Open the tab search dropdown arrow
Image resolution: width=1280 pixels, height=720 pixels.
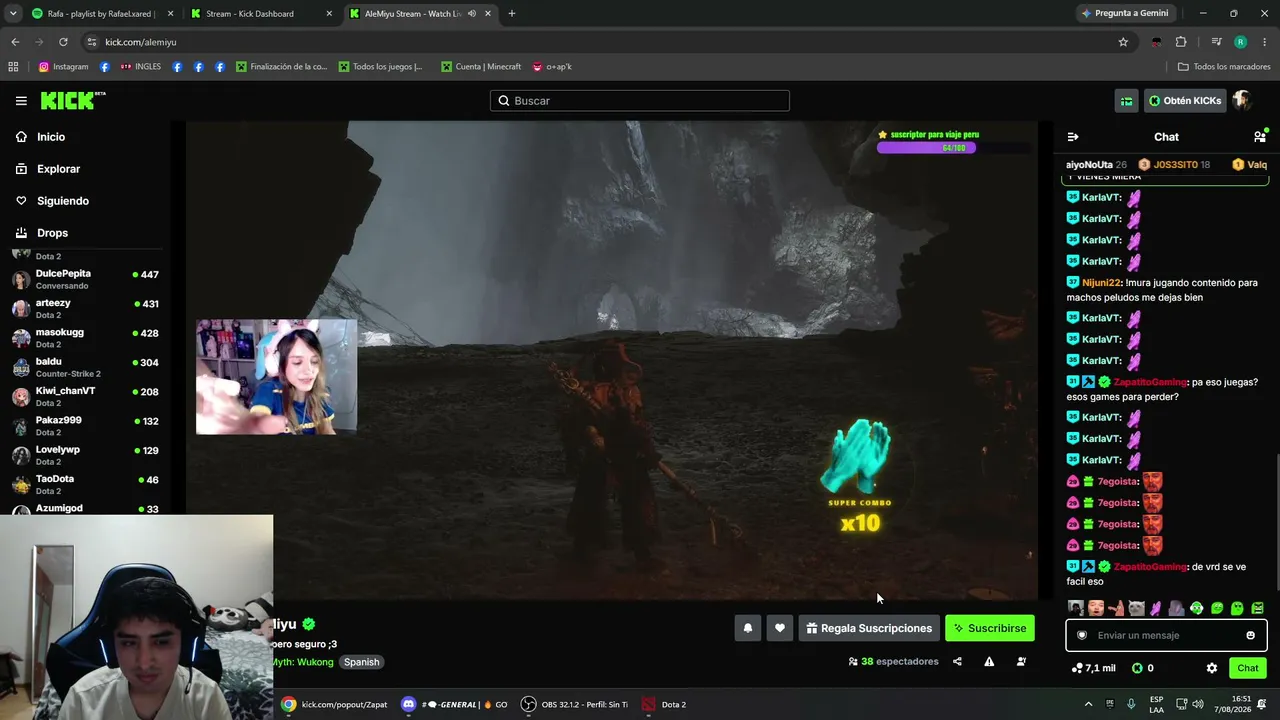pos(13,14)
